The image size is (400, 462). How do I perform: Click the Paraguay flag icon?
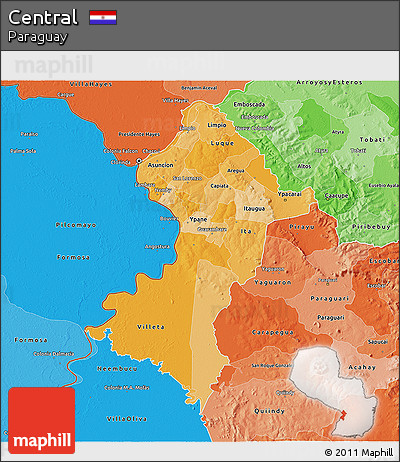tap(103, 18)
